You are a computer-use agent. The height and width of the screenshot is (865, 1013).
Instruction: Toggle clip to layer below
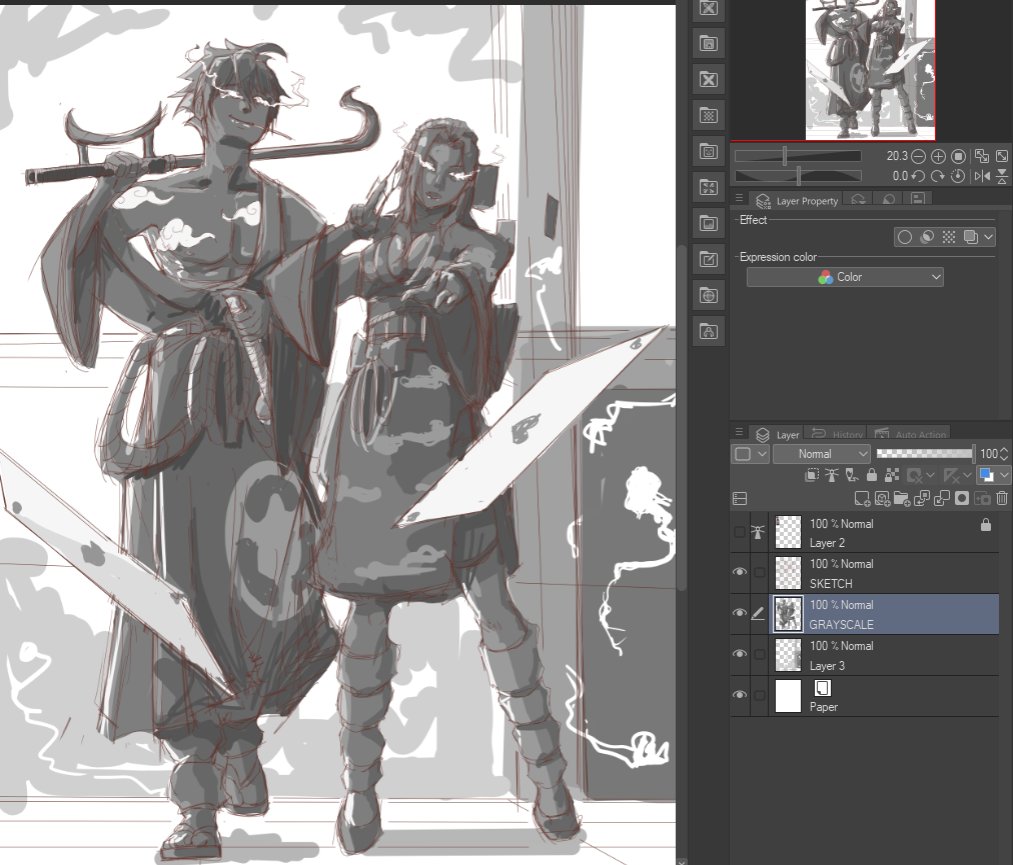coord(812,475)
